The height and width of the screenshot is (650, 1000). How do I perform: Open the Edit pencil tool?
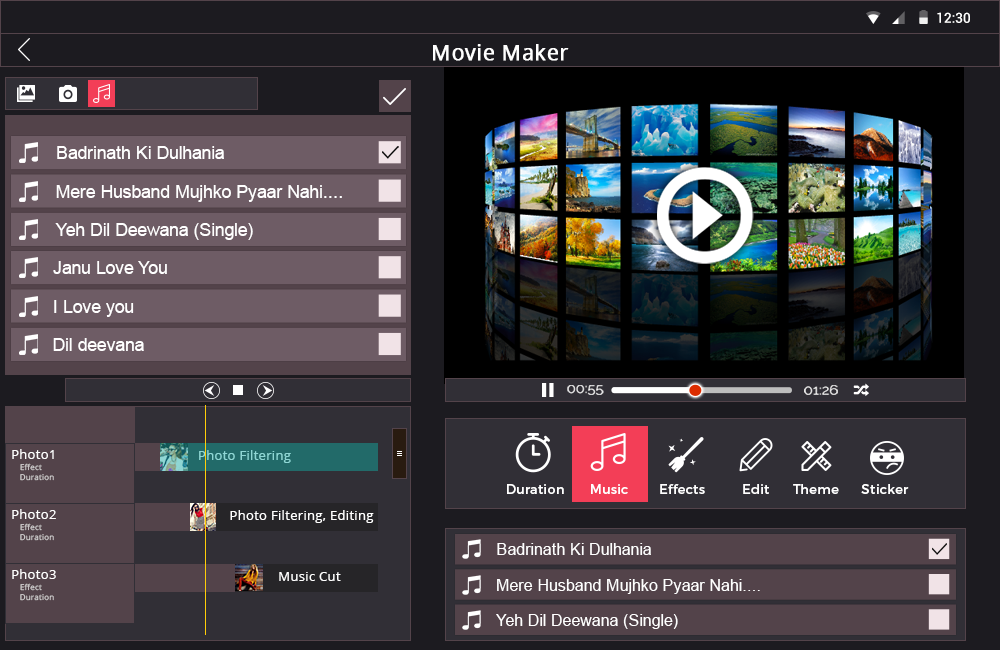756,464
